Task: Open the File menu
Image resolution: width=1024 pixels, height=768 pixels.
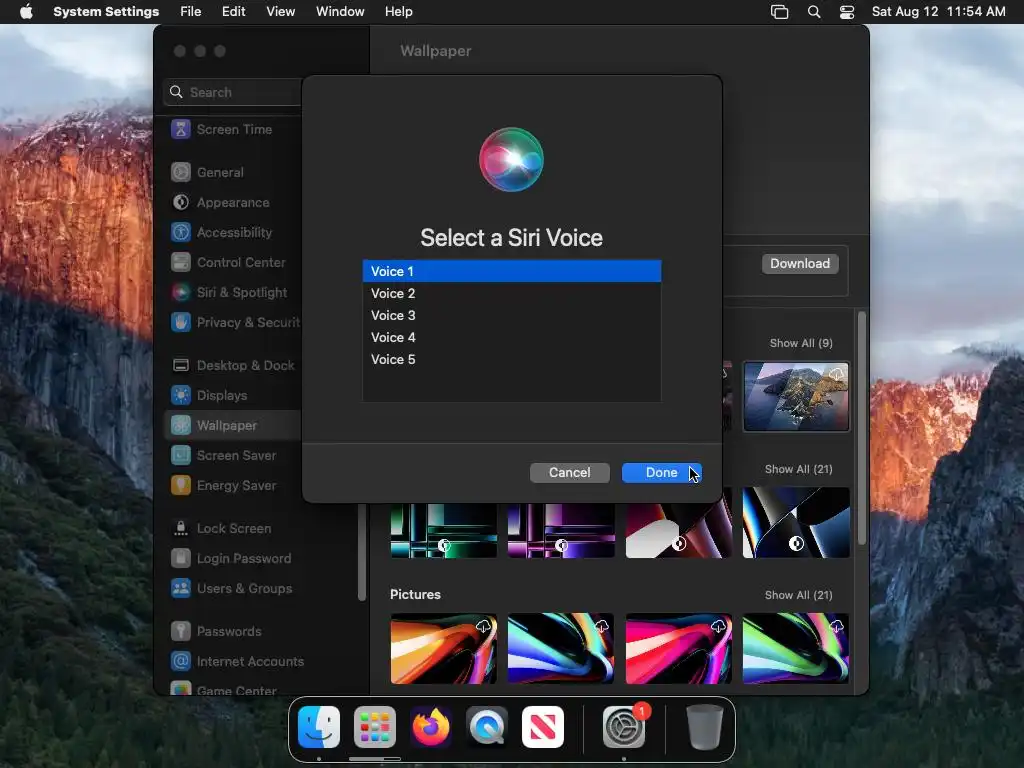Action: point(191,12)
